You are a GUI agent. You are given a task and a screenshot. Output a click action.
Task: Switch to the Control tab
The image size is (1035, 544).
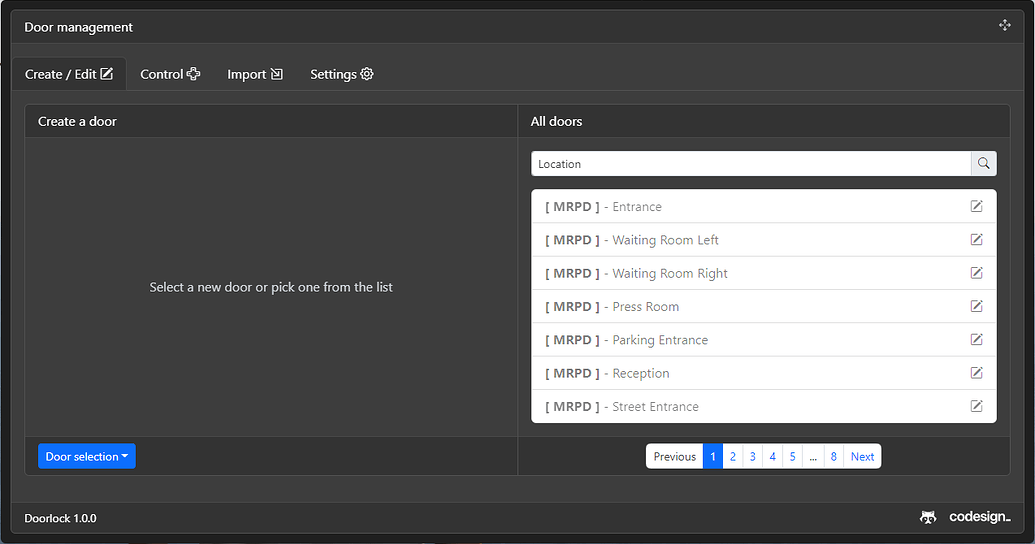[x=170, y=74]
